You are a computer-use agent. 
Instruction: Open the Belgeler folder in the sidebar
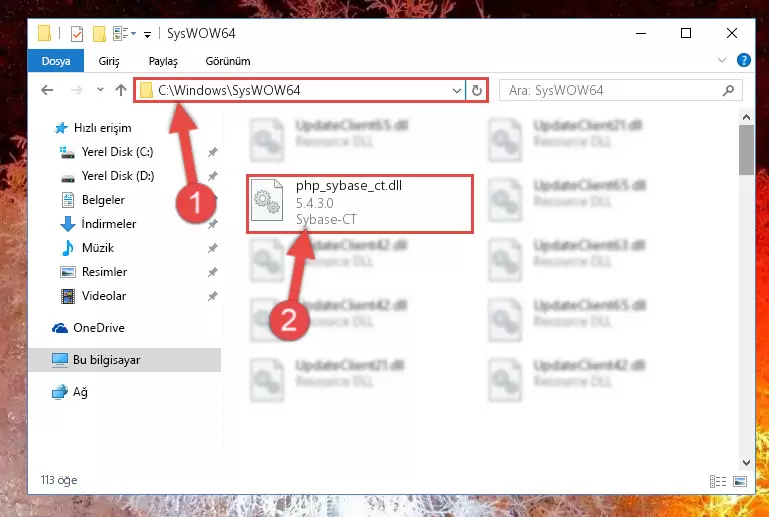click(103, 200)
